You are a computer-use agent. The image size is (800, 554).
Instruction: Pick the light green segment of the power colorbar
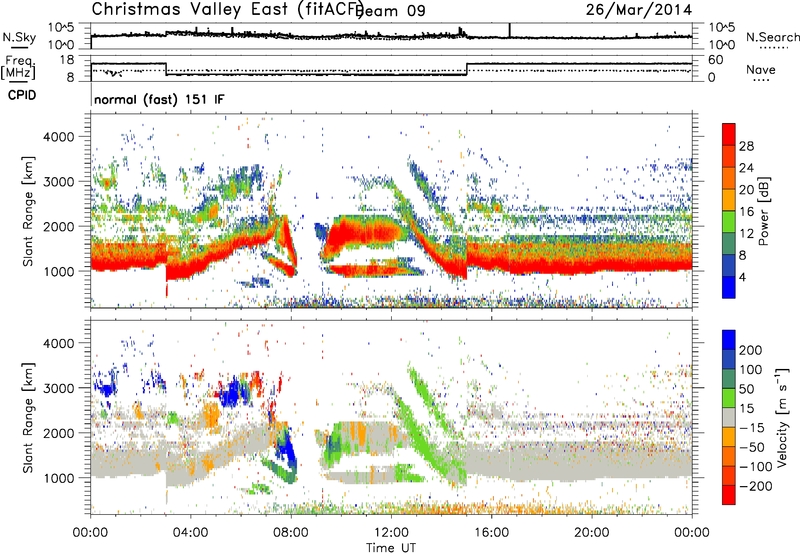(729, 221)
